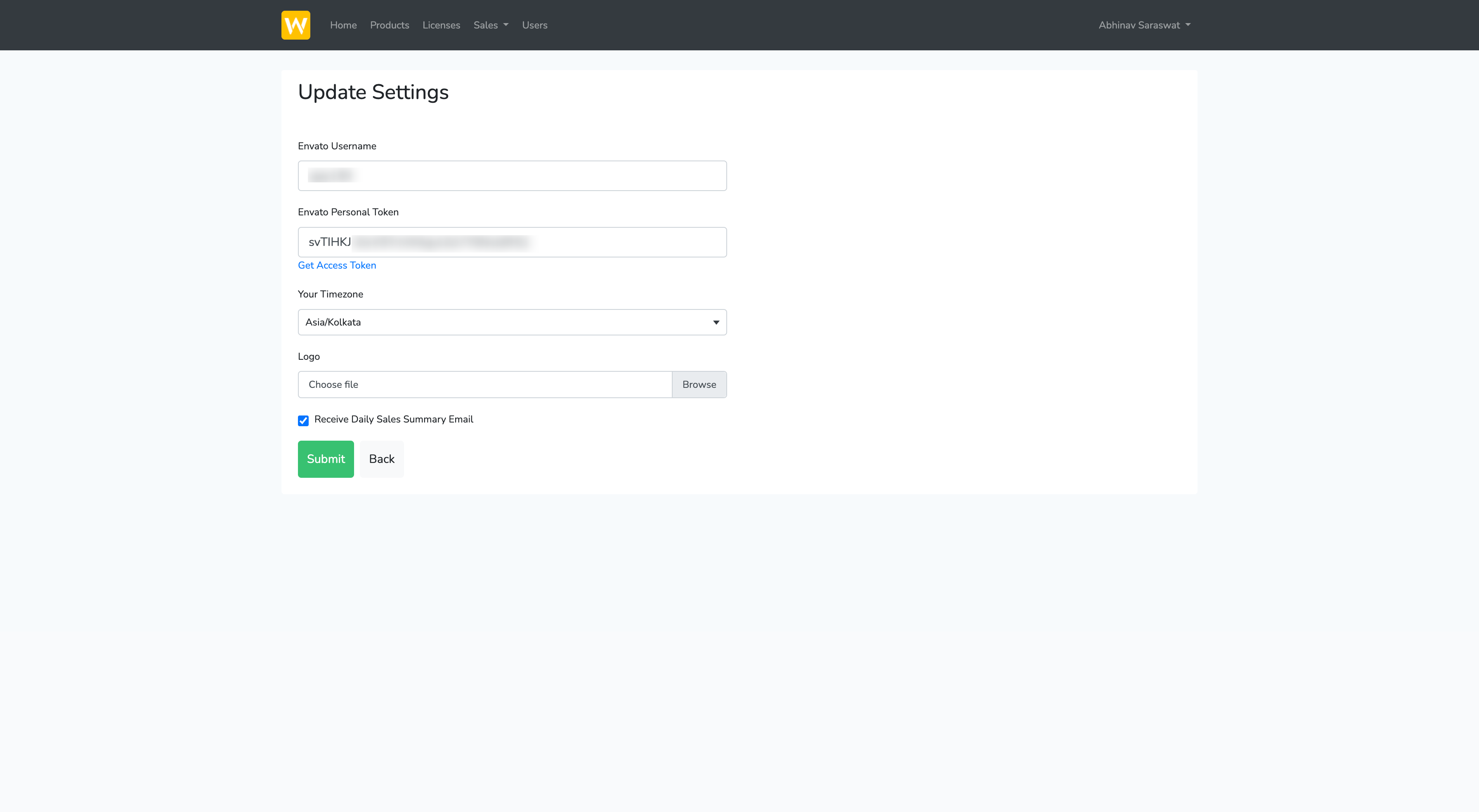Uncheck the Daily Sales Summary checkbox
Screen dimensions: 1479x812
coord(303,420)
